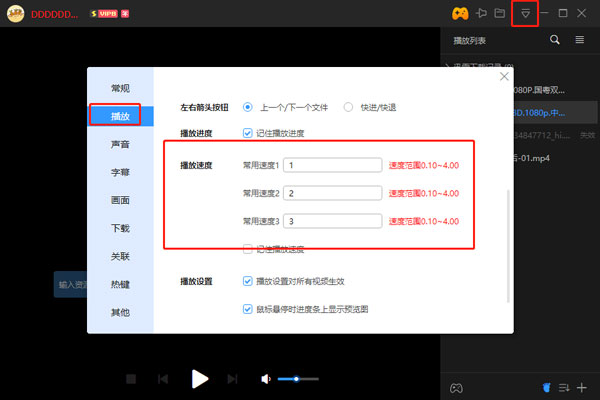Select 上一个/下一个文件 radio option
Screen dimensions: 600x400
pos(248,107)
